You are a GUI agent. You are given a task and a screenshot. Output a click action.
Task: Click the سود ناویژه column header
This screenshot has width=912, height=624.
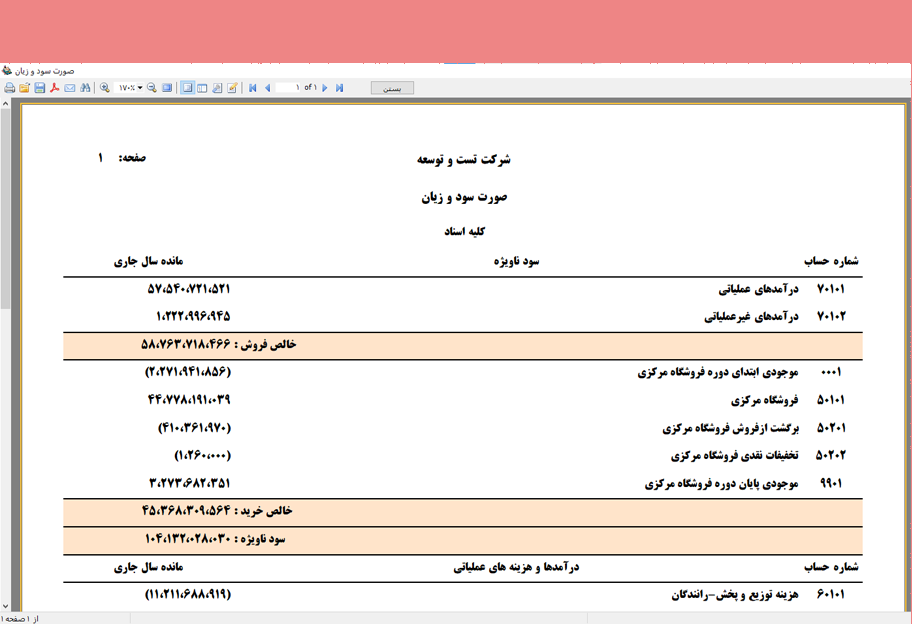pos(516,261)
